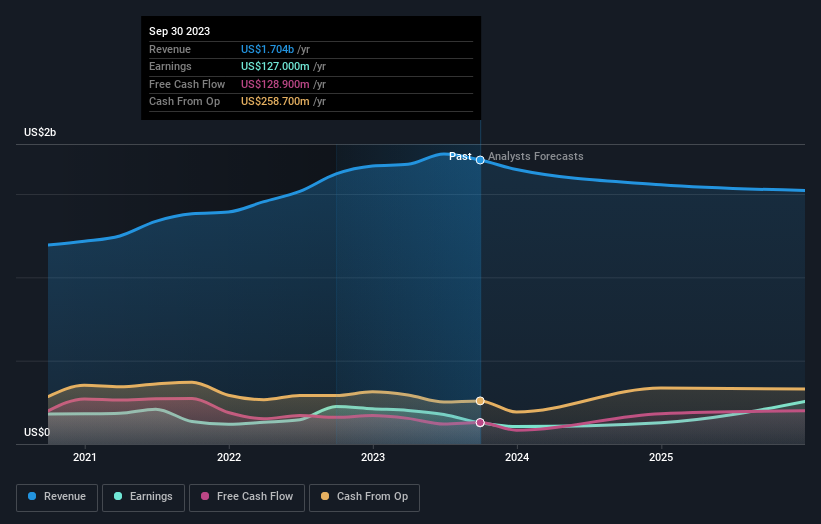821x524 pixels.
Task: Click the orange Cash From Op legend dot
Action: coord(325,496)
